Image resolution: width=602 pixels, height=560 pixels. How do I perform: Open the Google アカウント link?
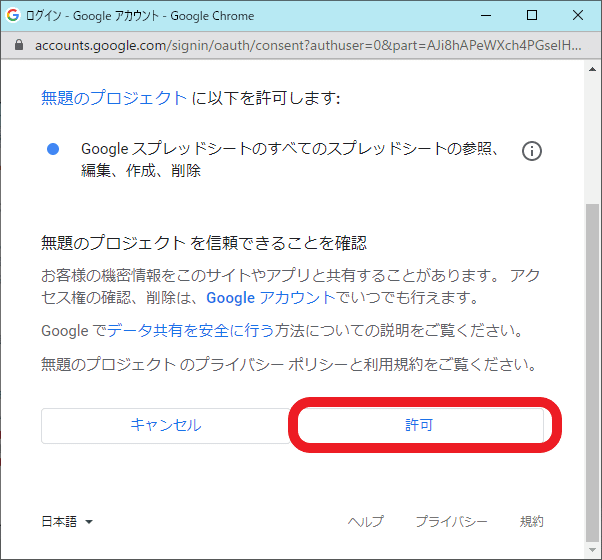point(271,297)
